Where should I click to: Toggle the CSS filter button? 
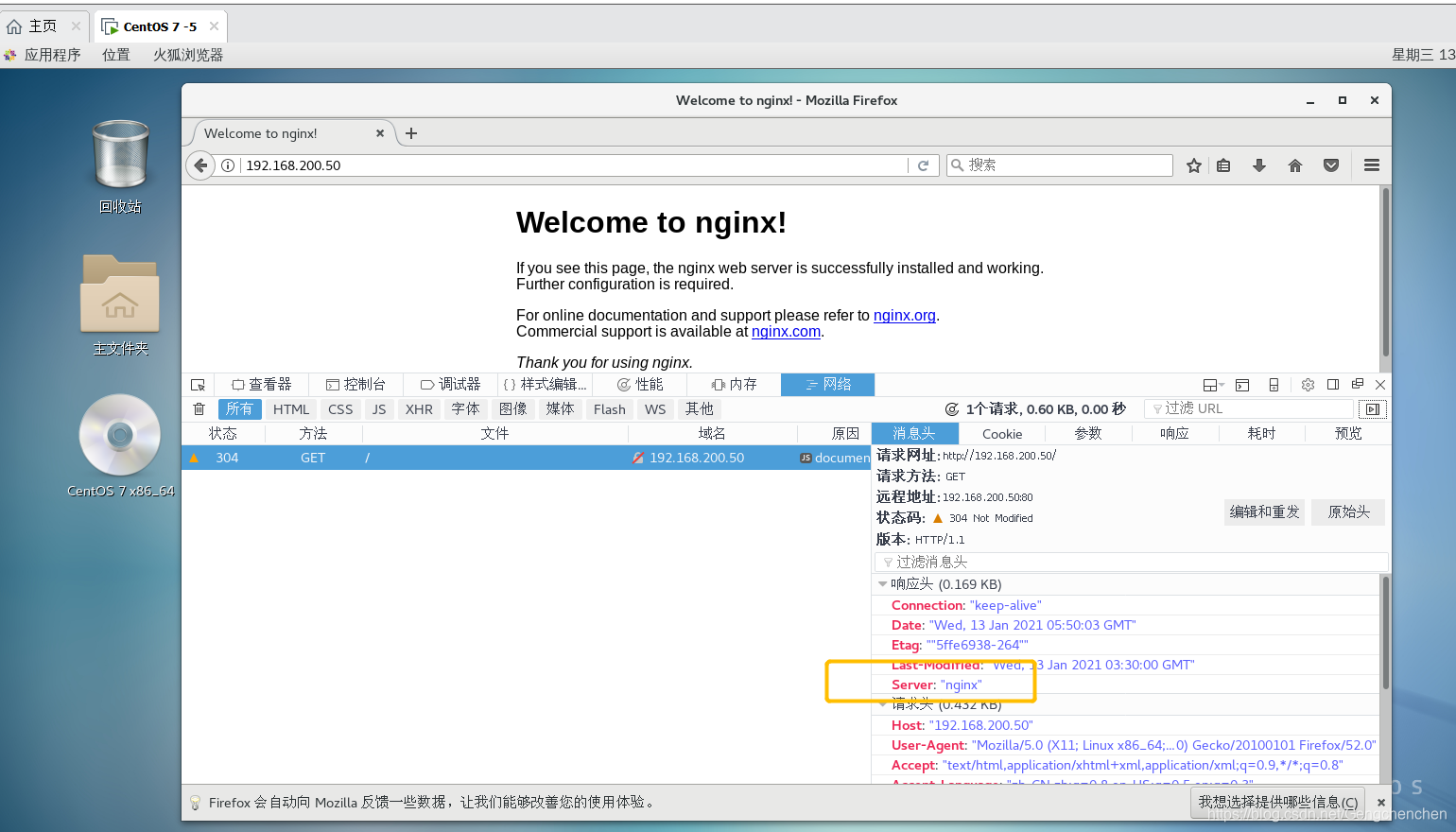(x=340, y=409)
